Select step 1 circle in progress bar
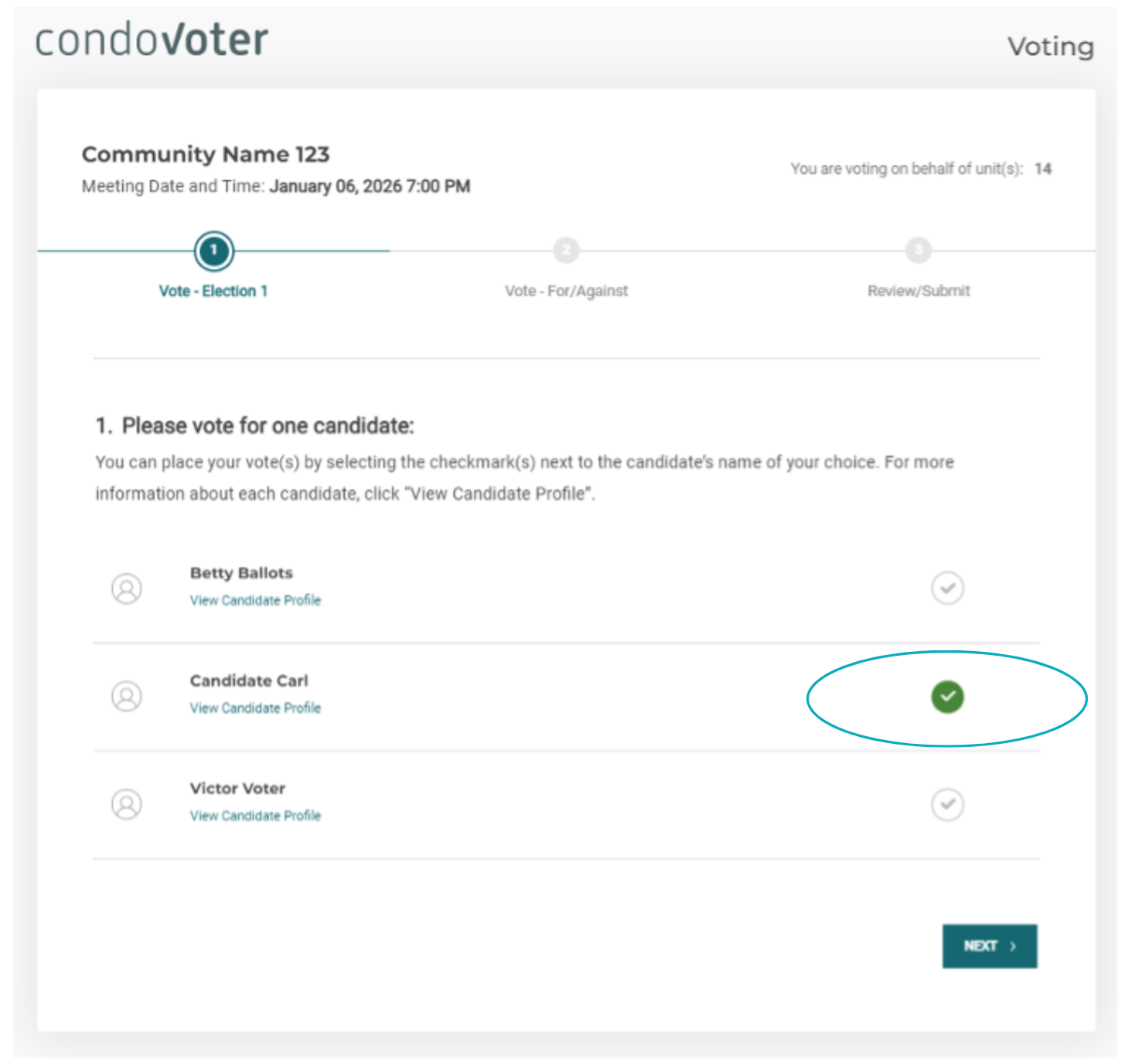The height and width of the screenshot is (1064, 1135). [214, 251]
